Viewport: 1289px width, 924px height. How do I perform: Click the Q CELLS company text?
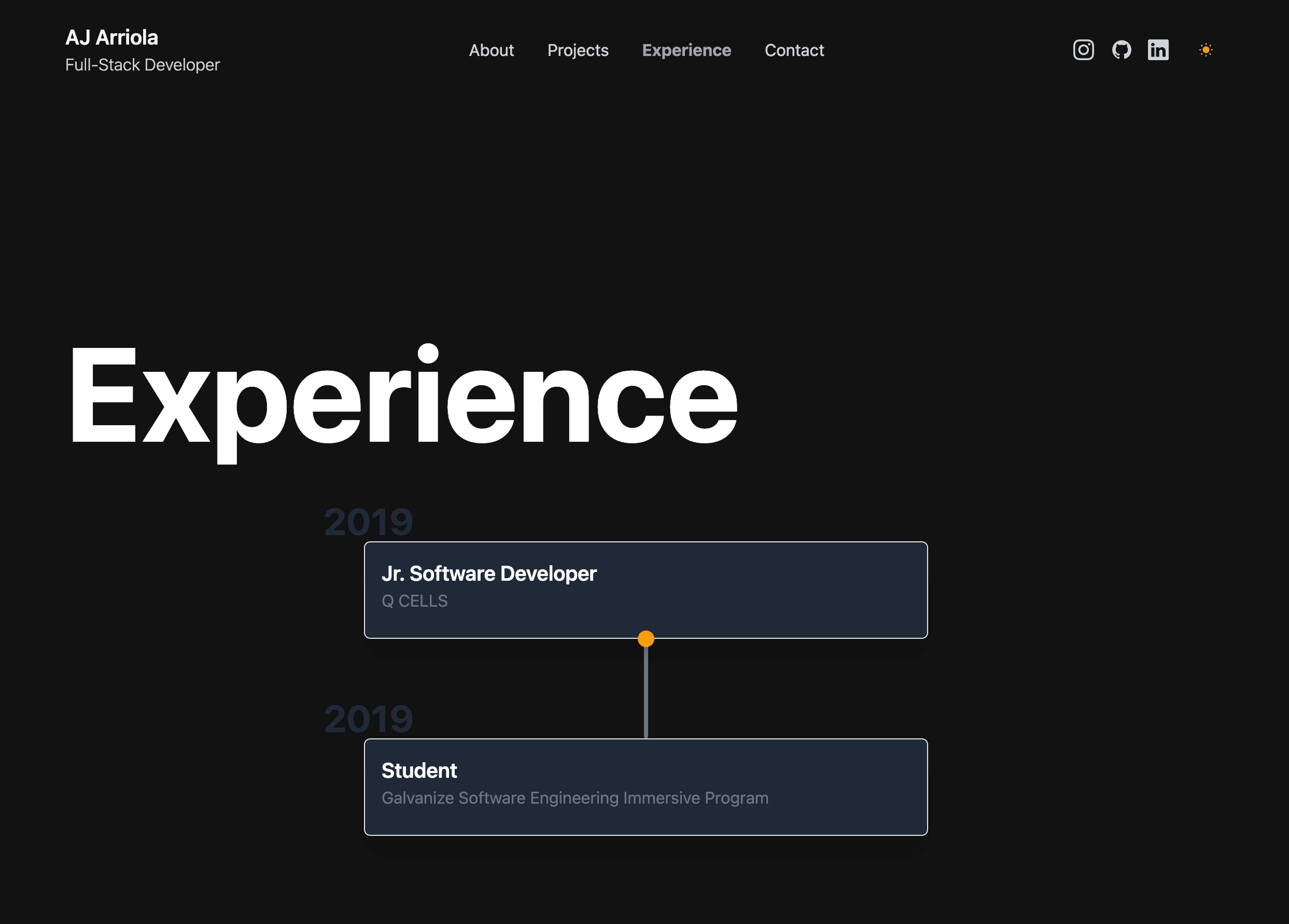414,600
